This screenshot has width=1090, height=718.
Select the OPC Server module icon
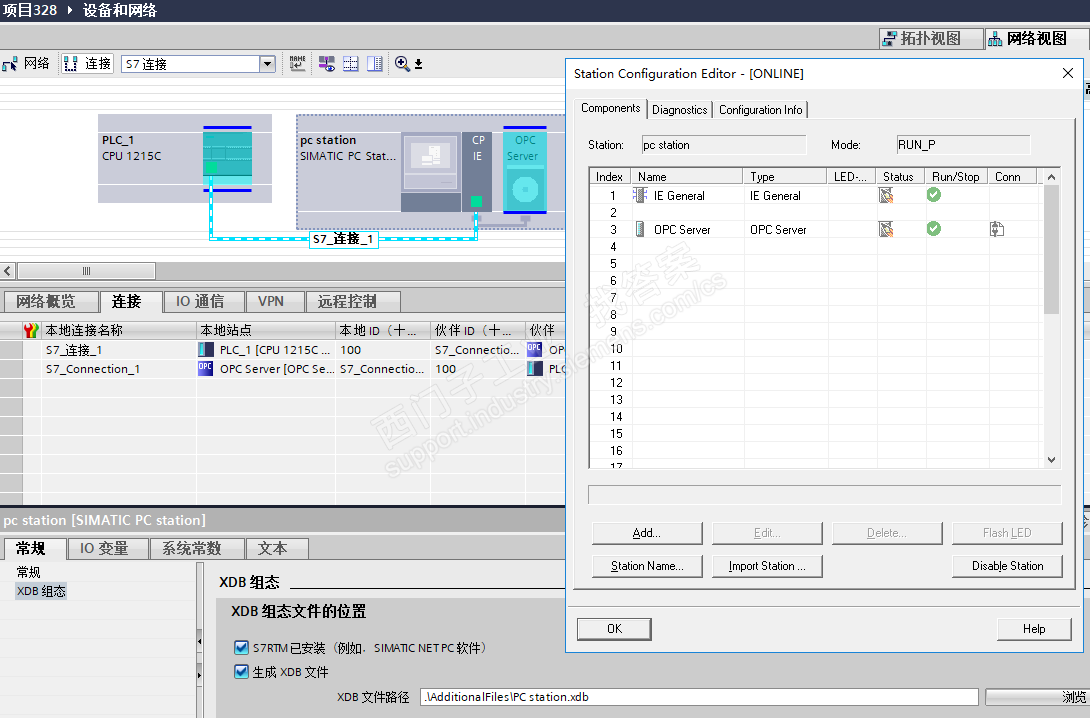525,170
